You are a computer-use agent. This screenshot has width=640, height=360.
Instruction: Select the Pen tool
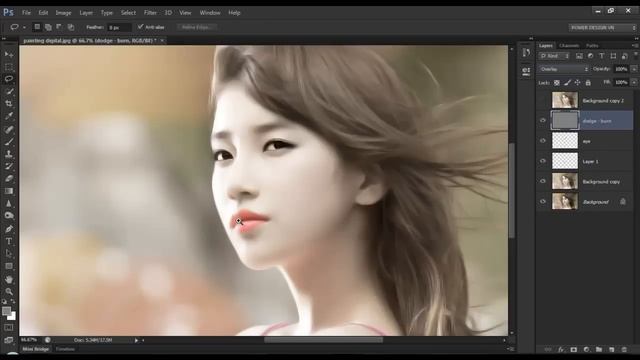pyautogui.click(x=9, y=229)
